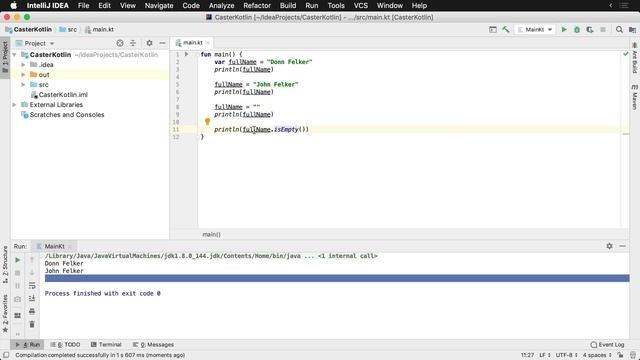
Task: Click src breadcrumb in navigation bar
Action: (x=68, y=29)
